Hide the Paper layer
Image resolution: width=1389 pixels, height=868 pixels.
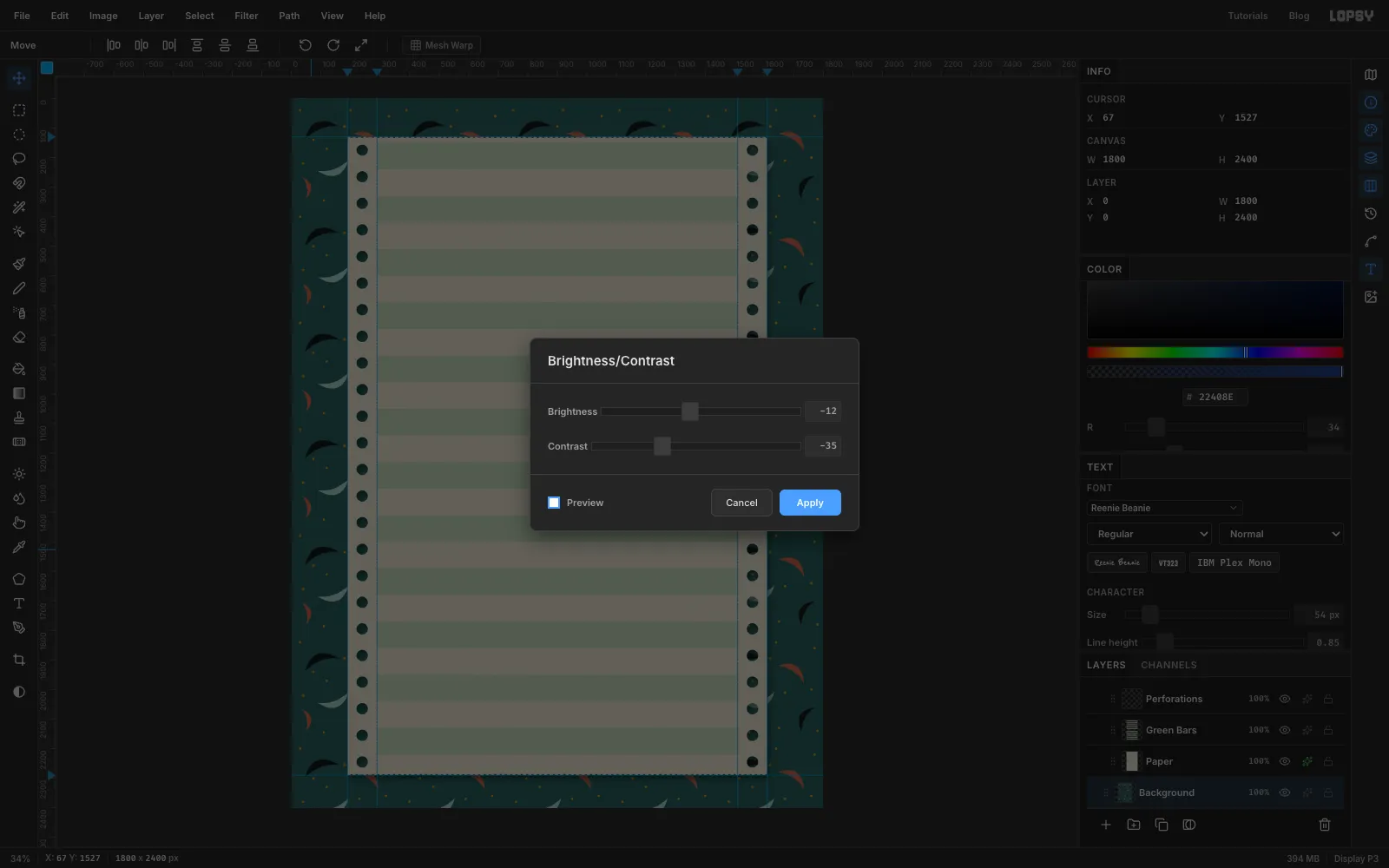point(1285,761)
